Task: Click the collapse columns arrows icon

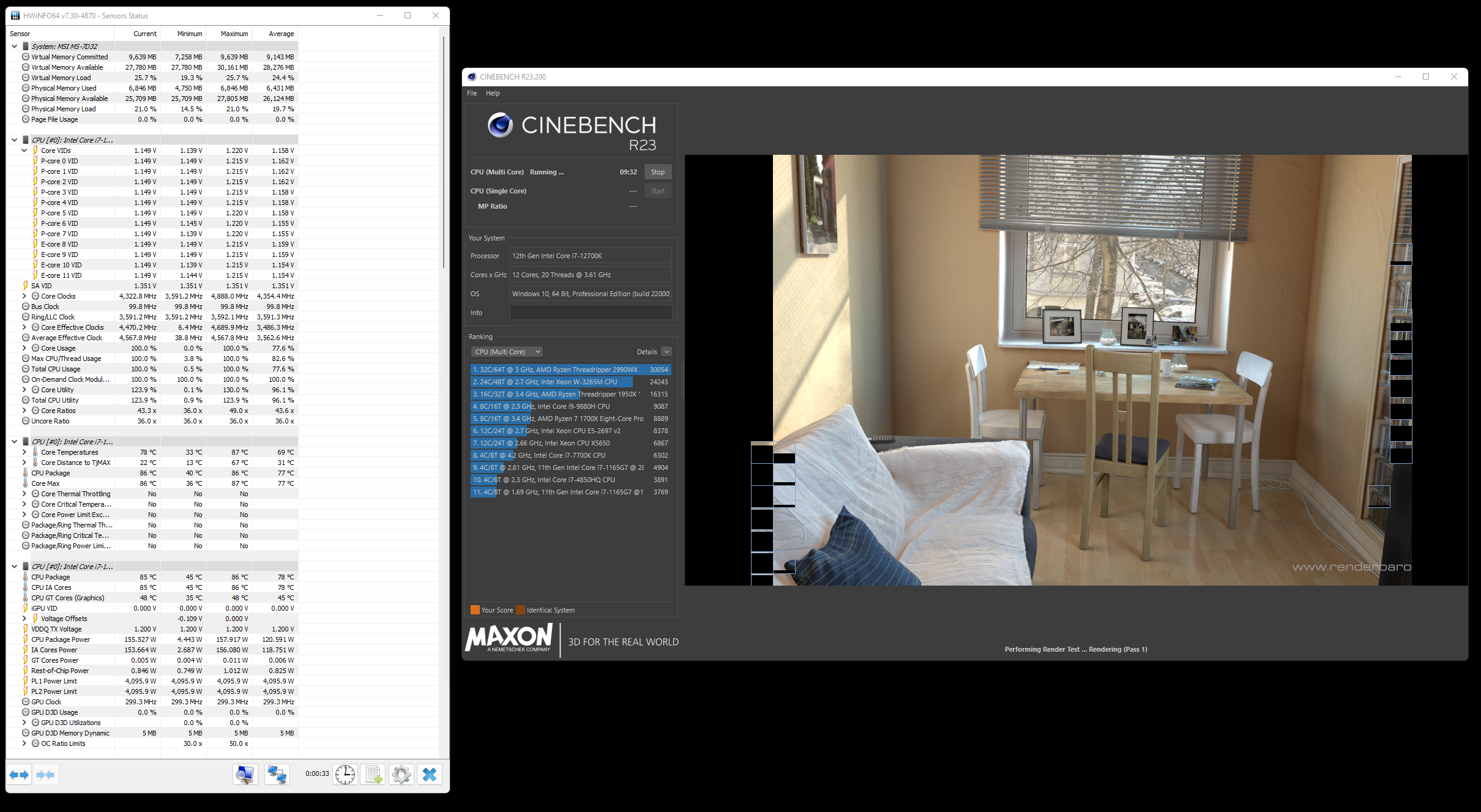Action: point(46,775)
